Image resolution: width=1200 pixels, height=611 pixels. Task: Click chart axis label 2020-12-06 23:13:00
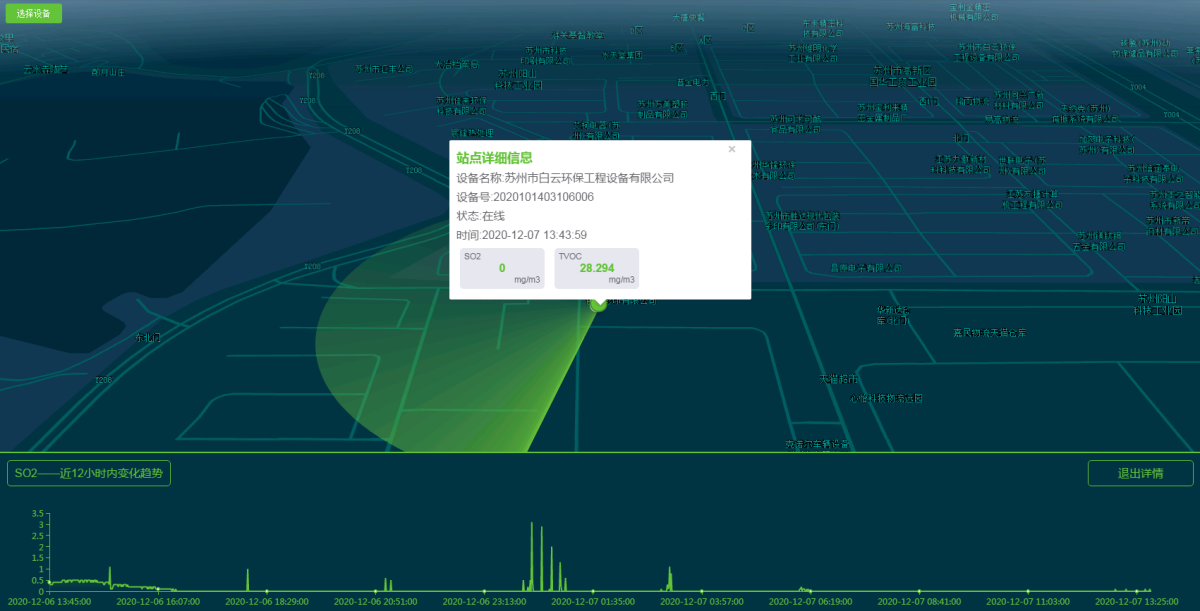pos(484,602)
